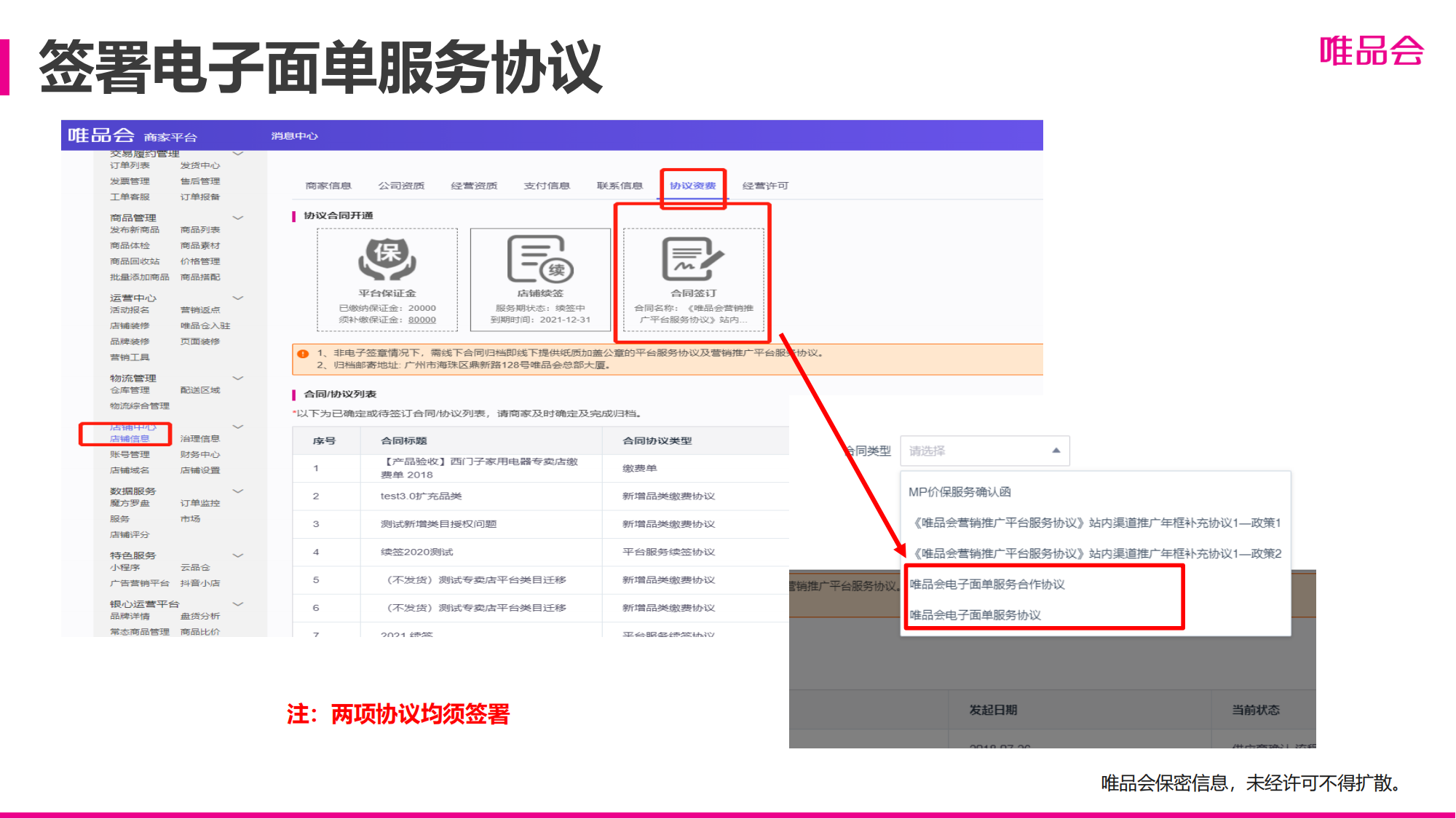Collapse the 商品管理 sidebar section
This screenshot has height=819, width=1456.
(237, 218)
